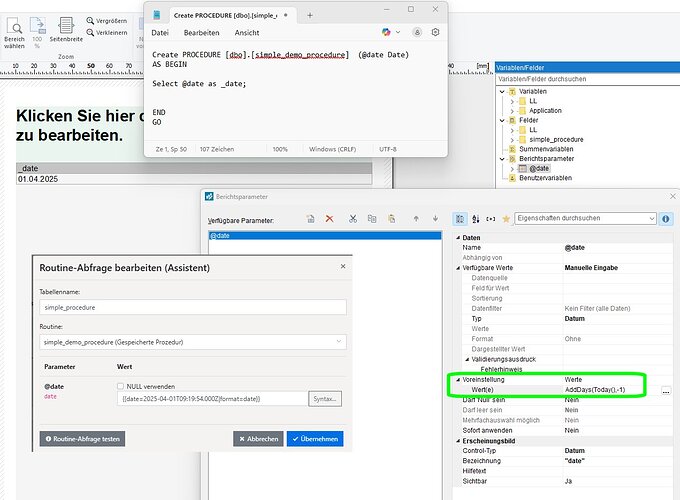Collapse Erscheinungsbild property group
Image resolution: width=680 pixels, height=500 pixels.
click(x=458, y=441)
